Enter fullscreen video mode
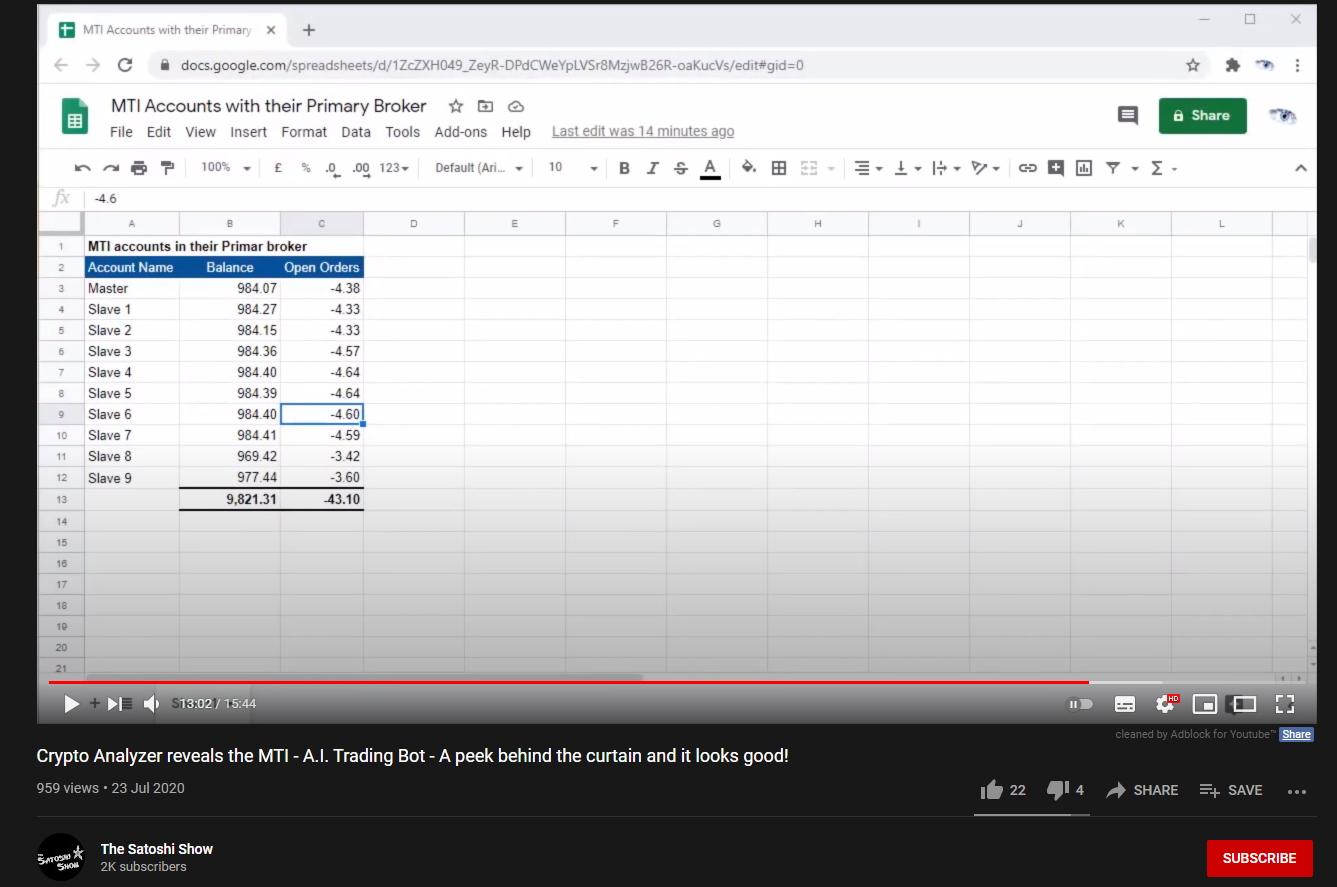Image resolution: width=1337 pixels, height=887 pixels. [x=1285, y=704]
